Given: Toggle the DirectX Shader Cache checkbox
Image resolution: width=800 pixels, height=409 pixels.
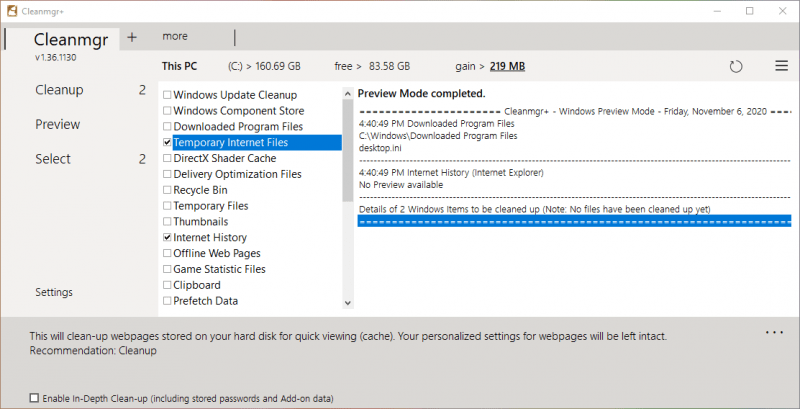Looking at the screenshot, I should [167, 158].
